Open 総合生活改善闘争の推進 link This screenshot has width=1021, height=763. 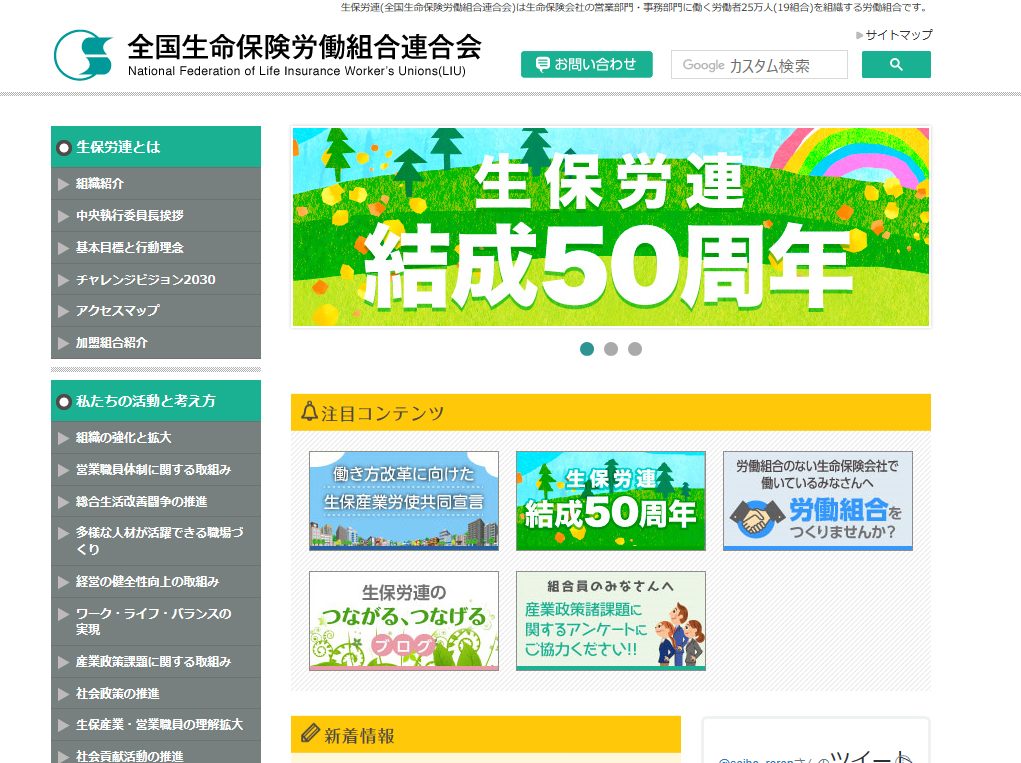tap(156, 501)
